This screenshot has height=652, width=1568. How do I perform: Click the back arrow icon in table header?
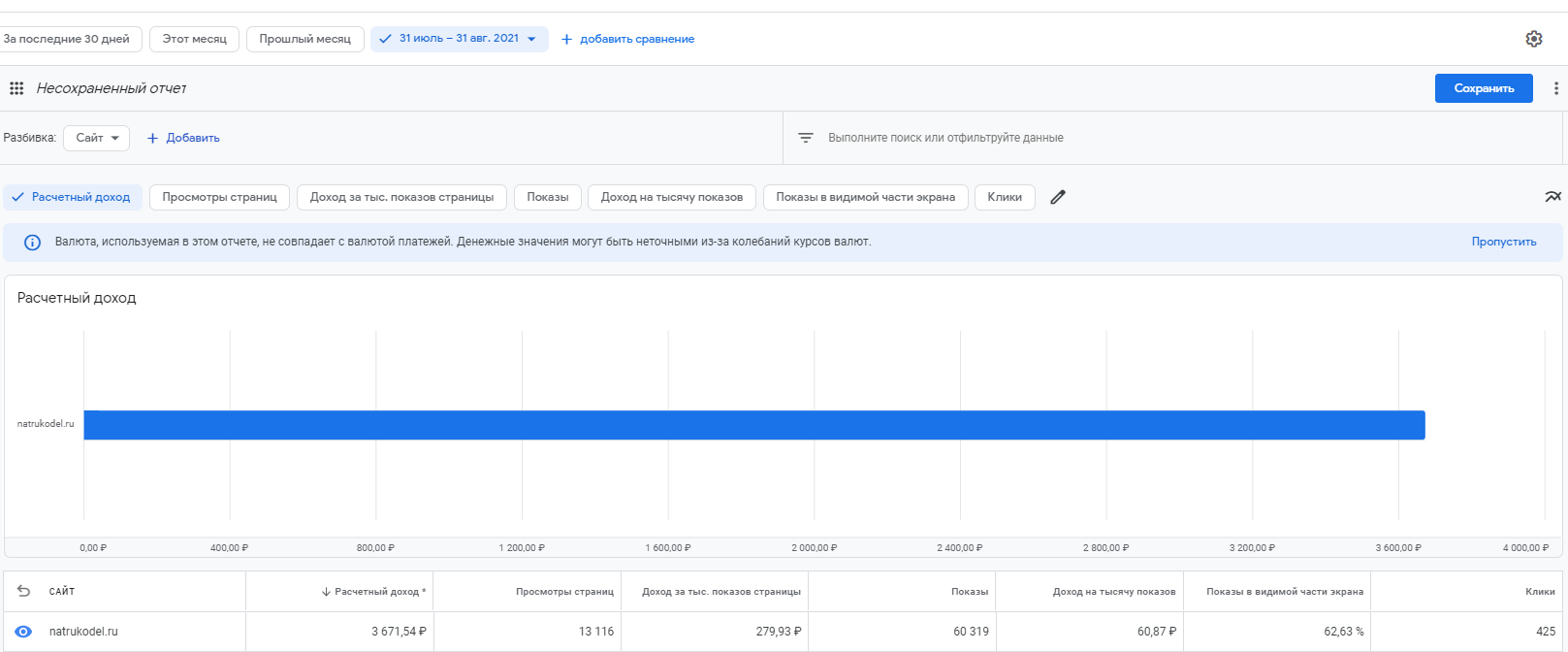(24, 591)
